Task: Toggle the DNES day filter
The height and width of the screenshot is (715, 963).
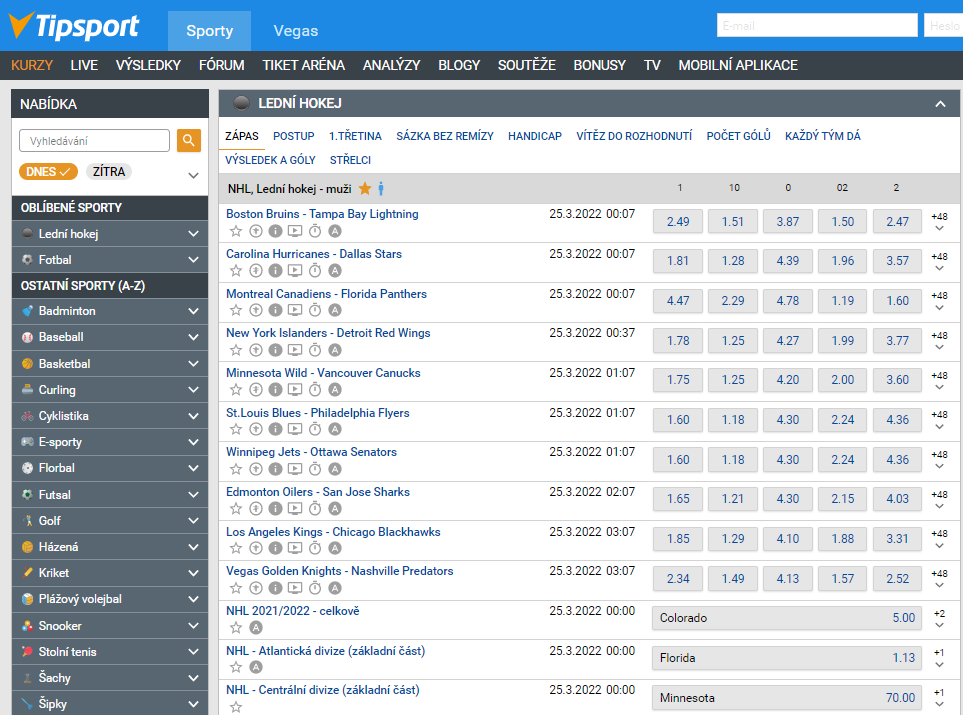Action: tap(49, 171)
